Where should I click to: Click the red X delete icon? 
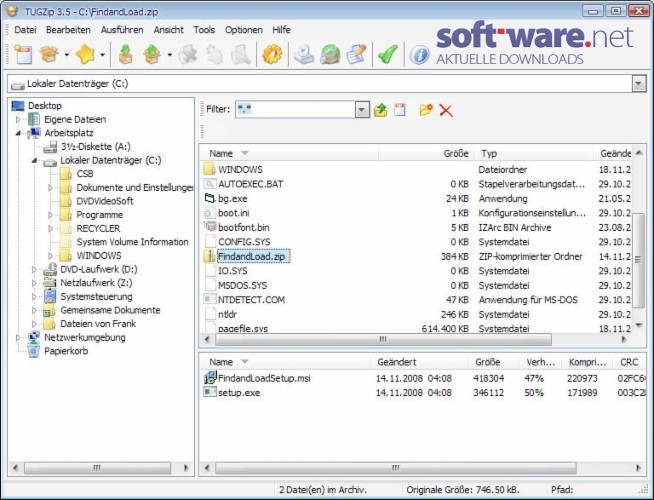[x=445, y=111]
